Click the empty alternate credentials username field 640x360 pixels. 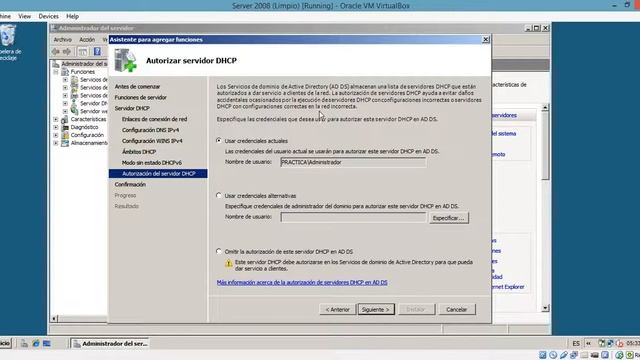(x=353, y=217)
